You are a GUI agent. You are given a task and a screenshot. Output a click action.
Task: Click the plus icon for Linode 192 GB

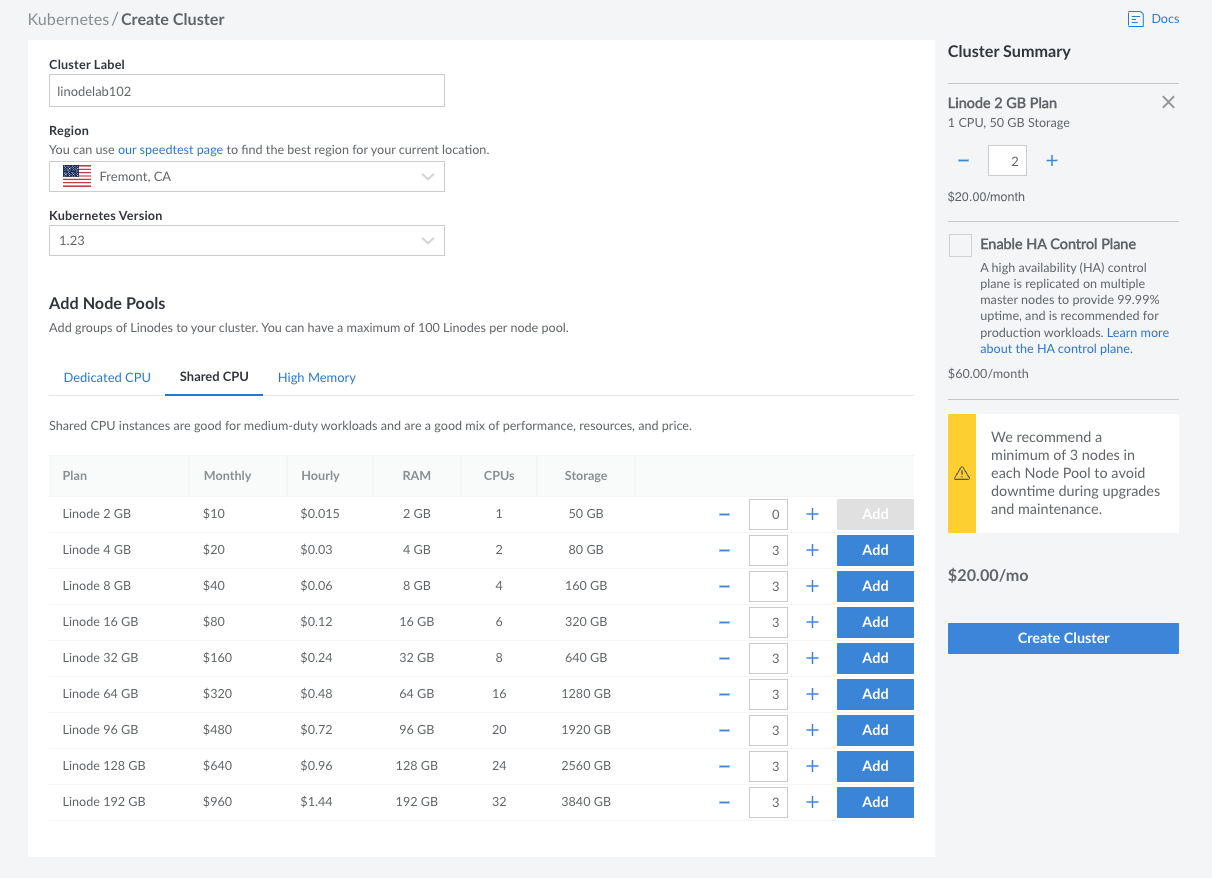click(812, 802)
